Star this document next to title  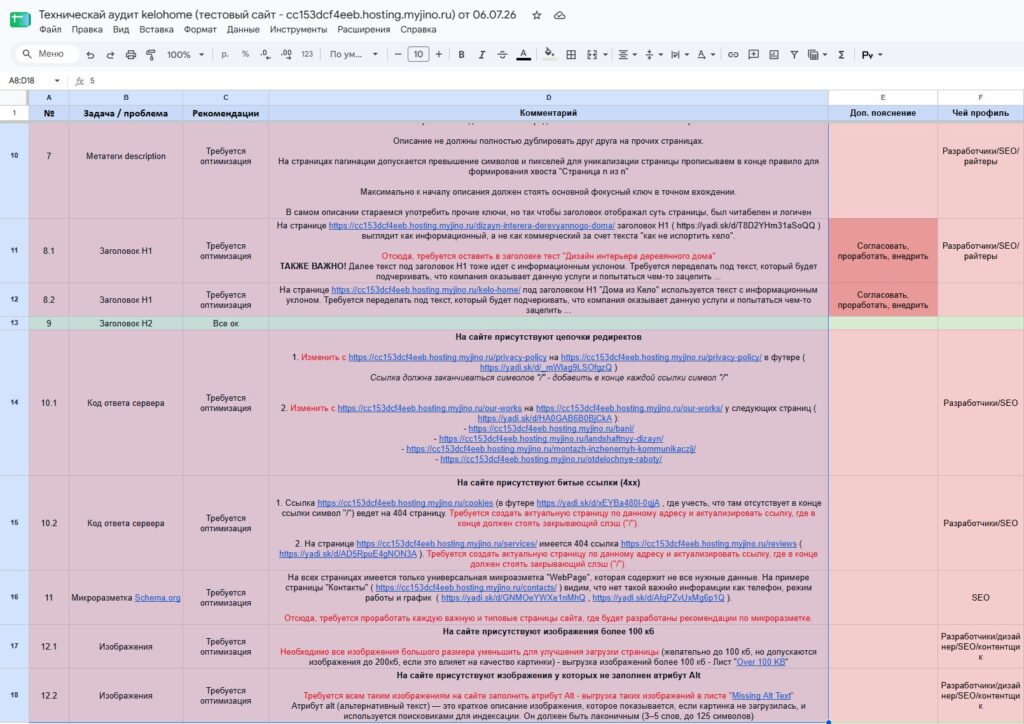tap(536, 15)
